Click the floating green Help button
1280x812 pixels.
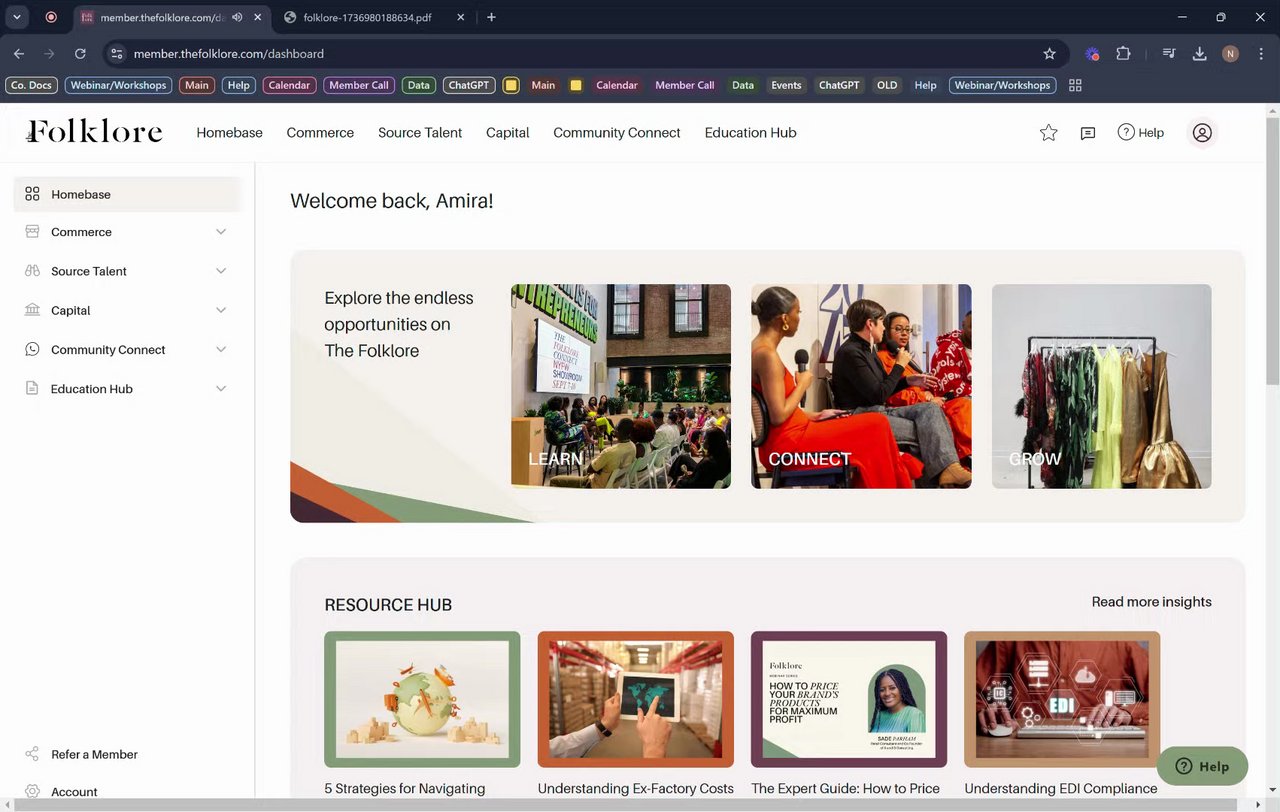pos(1202,766)
